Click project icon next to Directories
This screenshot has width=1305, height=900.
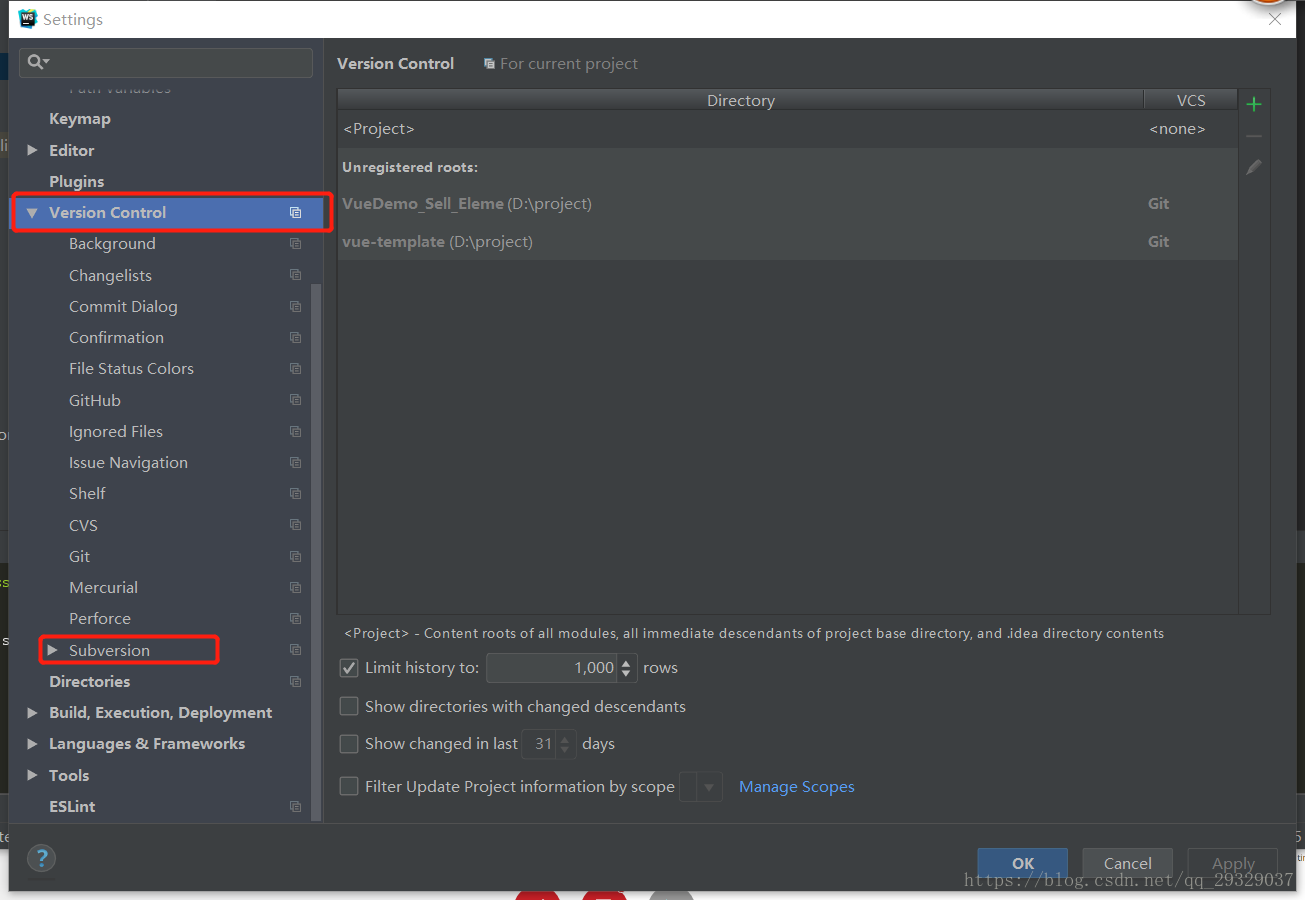click(x=295, y=681)
